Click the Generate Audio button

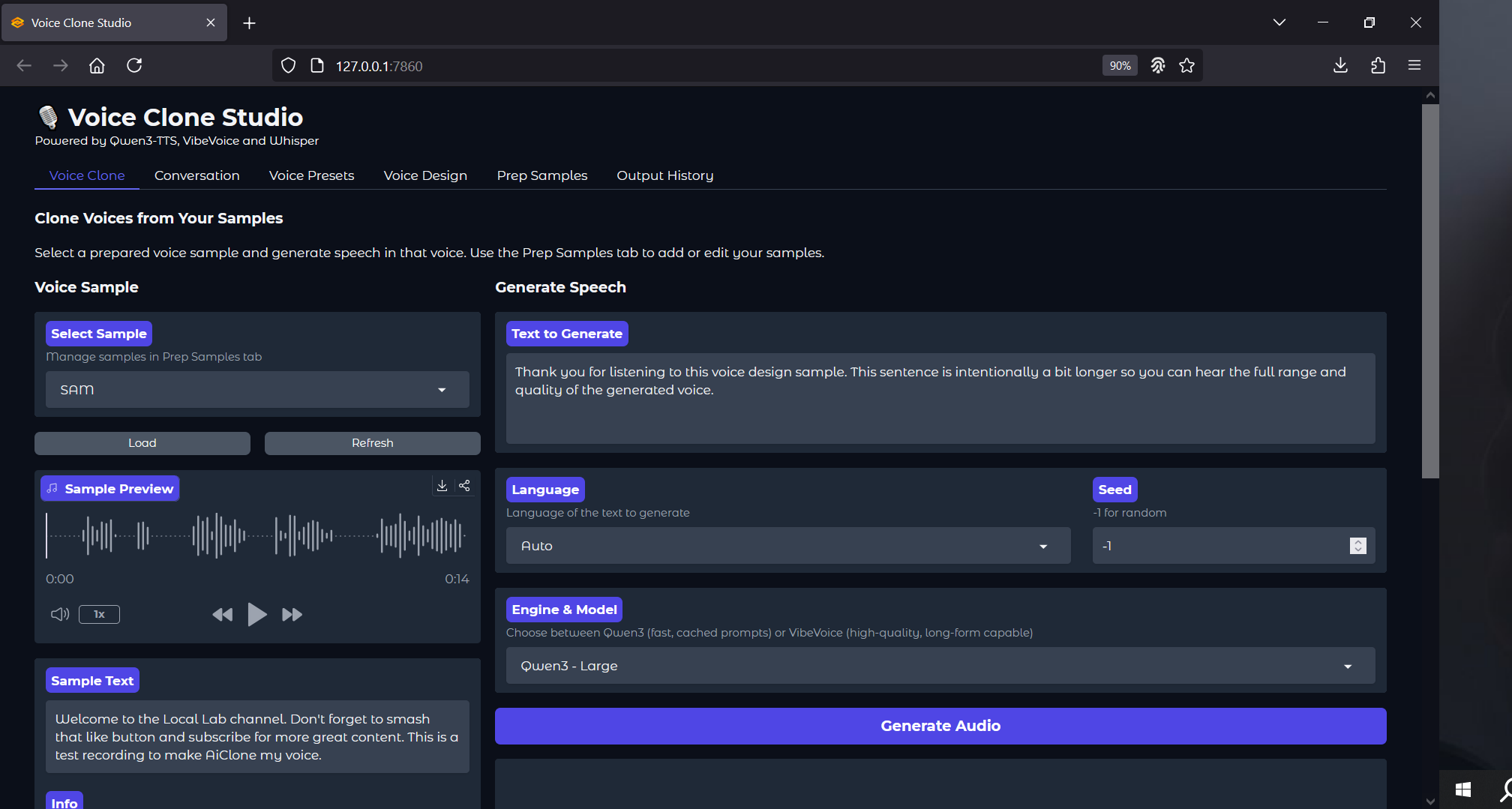[x=940, y=726]
